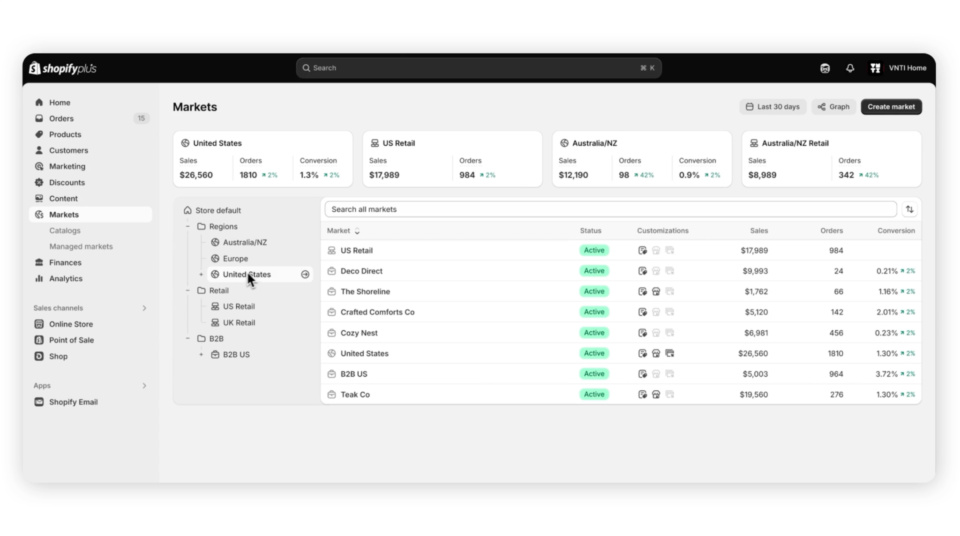The image size is (960, 536).
Task: Focus Search all markets field
Action: [610, 209]
